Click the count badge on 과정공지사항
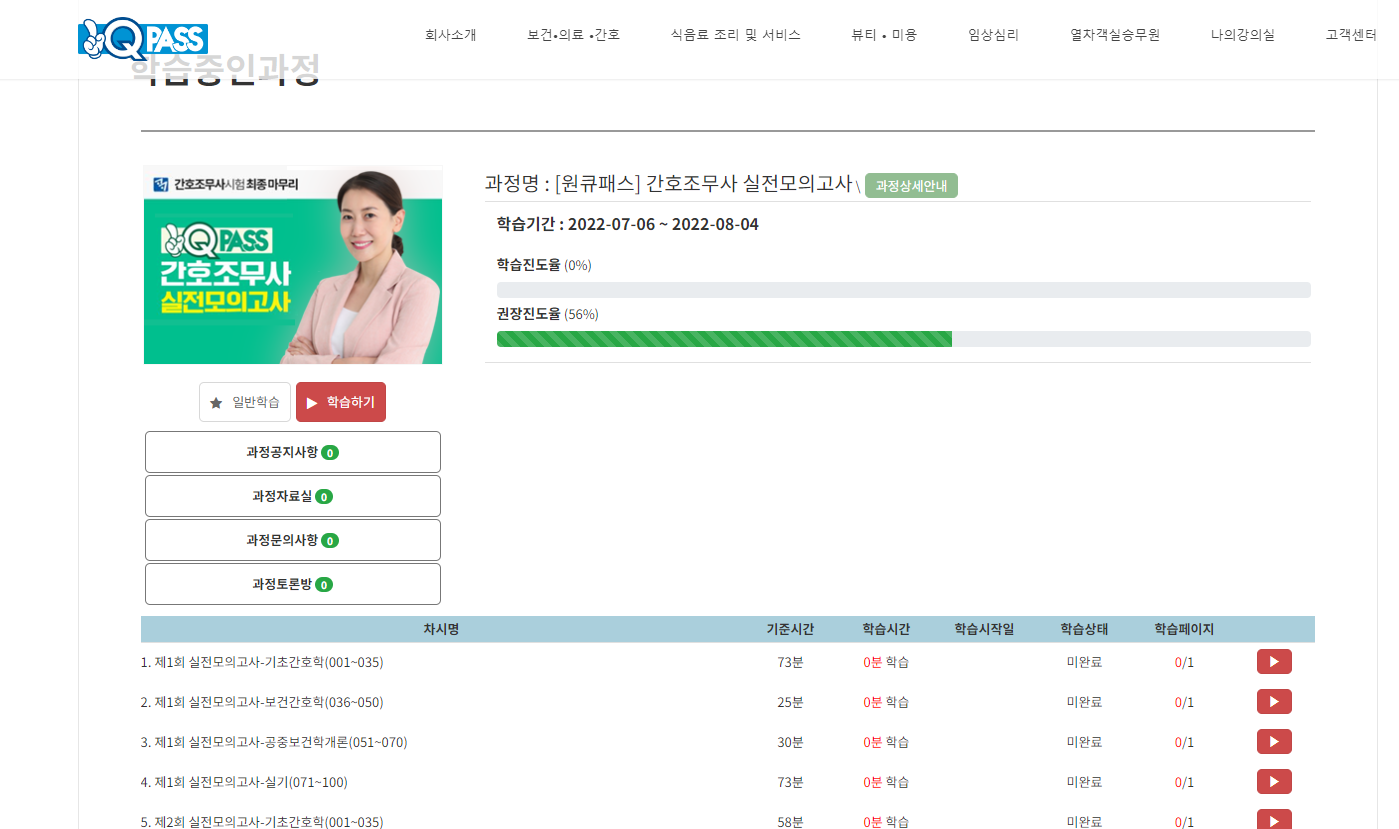This screenshot has height=829, width=1399. (330, 453)
